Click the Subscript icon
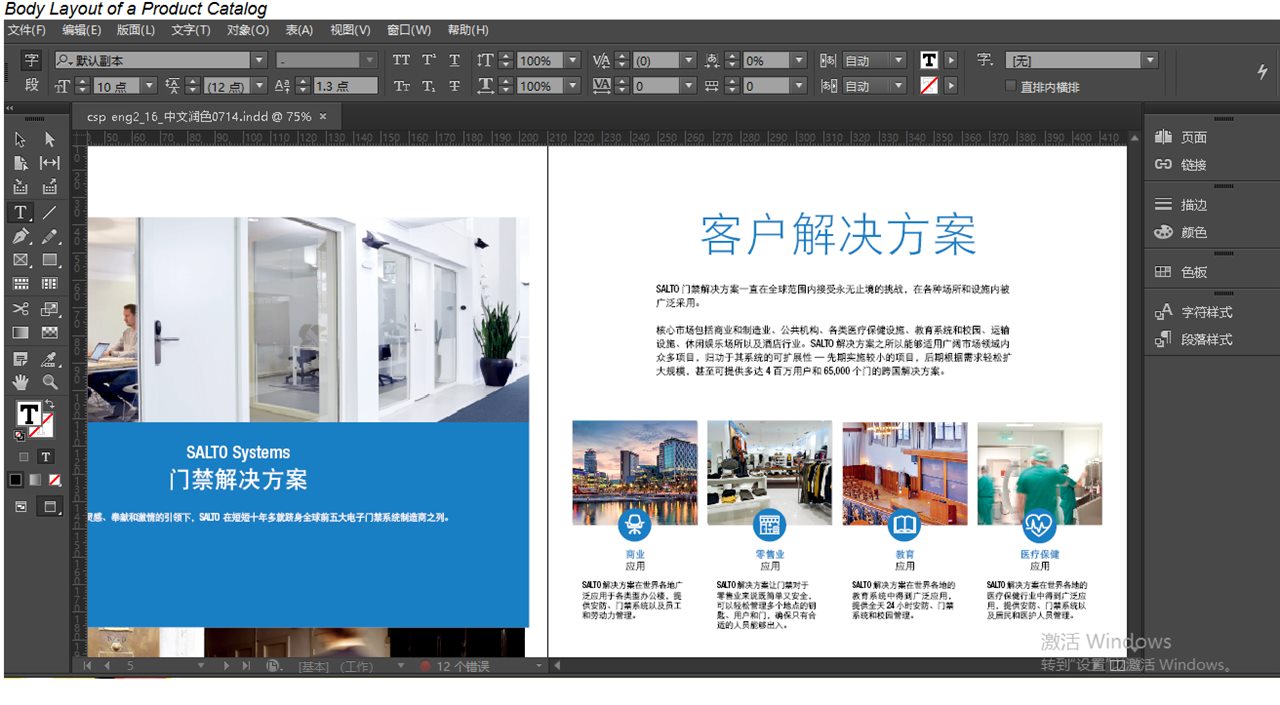This screenshot has width=1280, height=705. coord(428,86)
